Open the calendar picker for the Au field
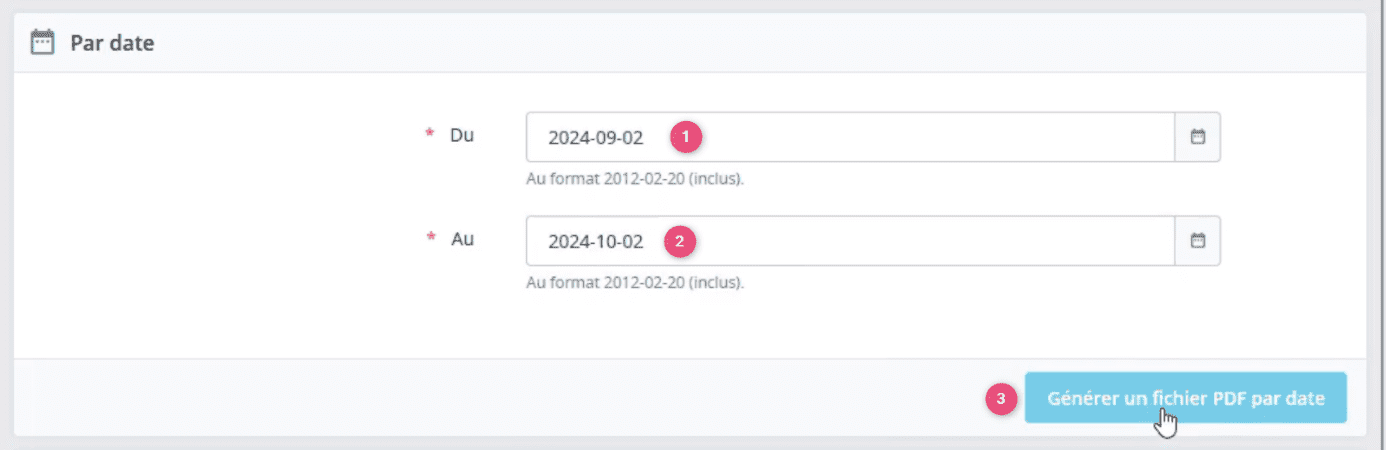The image size is (1386, 450). (x=1198, y=241)
